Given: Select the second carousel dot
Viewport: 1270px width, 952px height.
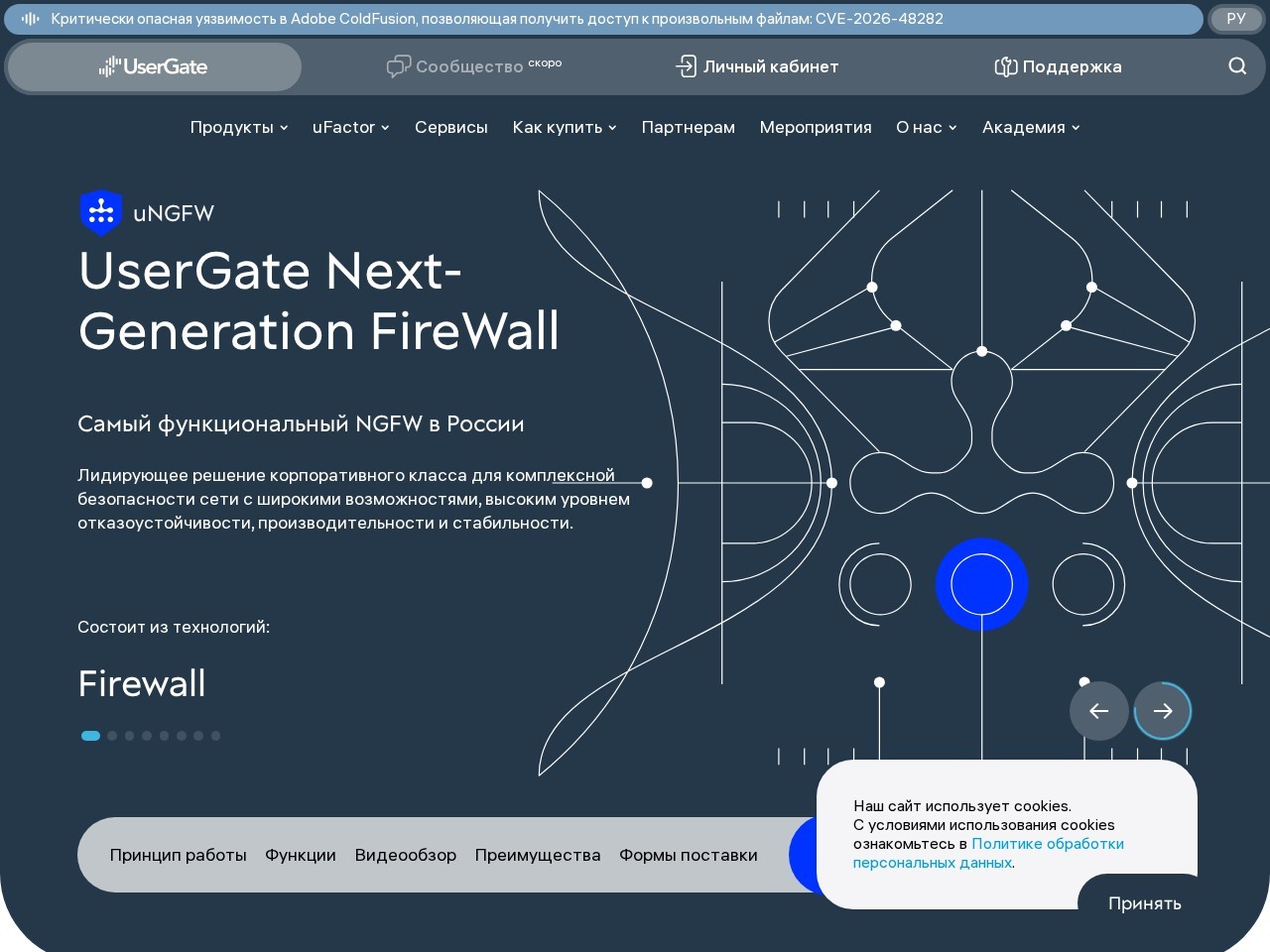Looking at the screenshot, I should [112, 736].
